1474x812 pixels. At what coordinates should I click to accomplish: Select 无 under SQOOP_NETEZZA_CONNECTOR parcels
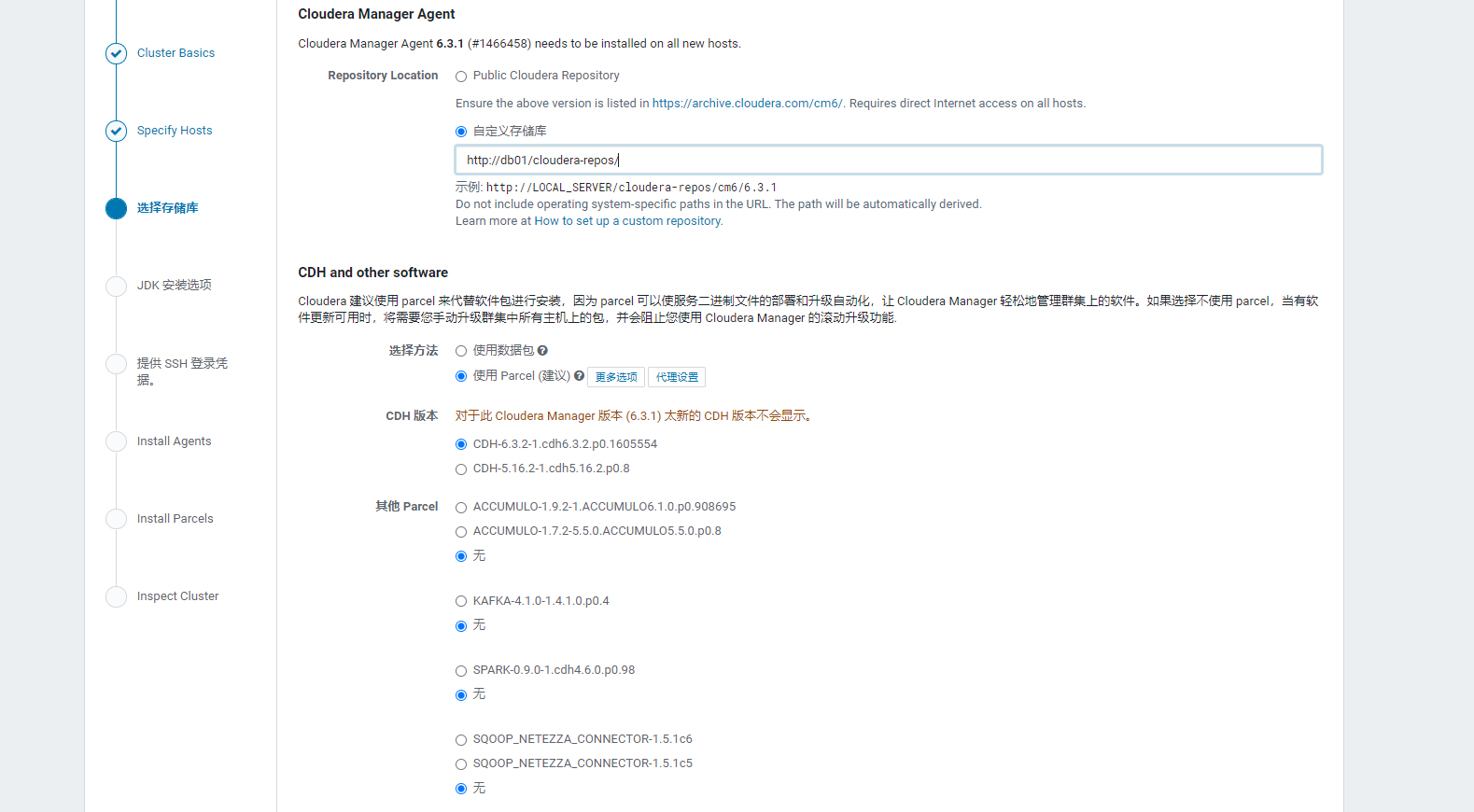pyautogui.click(x=461, y=789)
